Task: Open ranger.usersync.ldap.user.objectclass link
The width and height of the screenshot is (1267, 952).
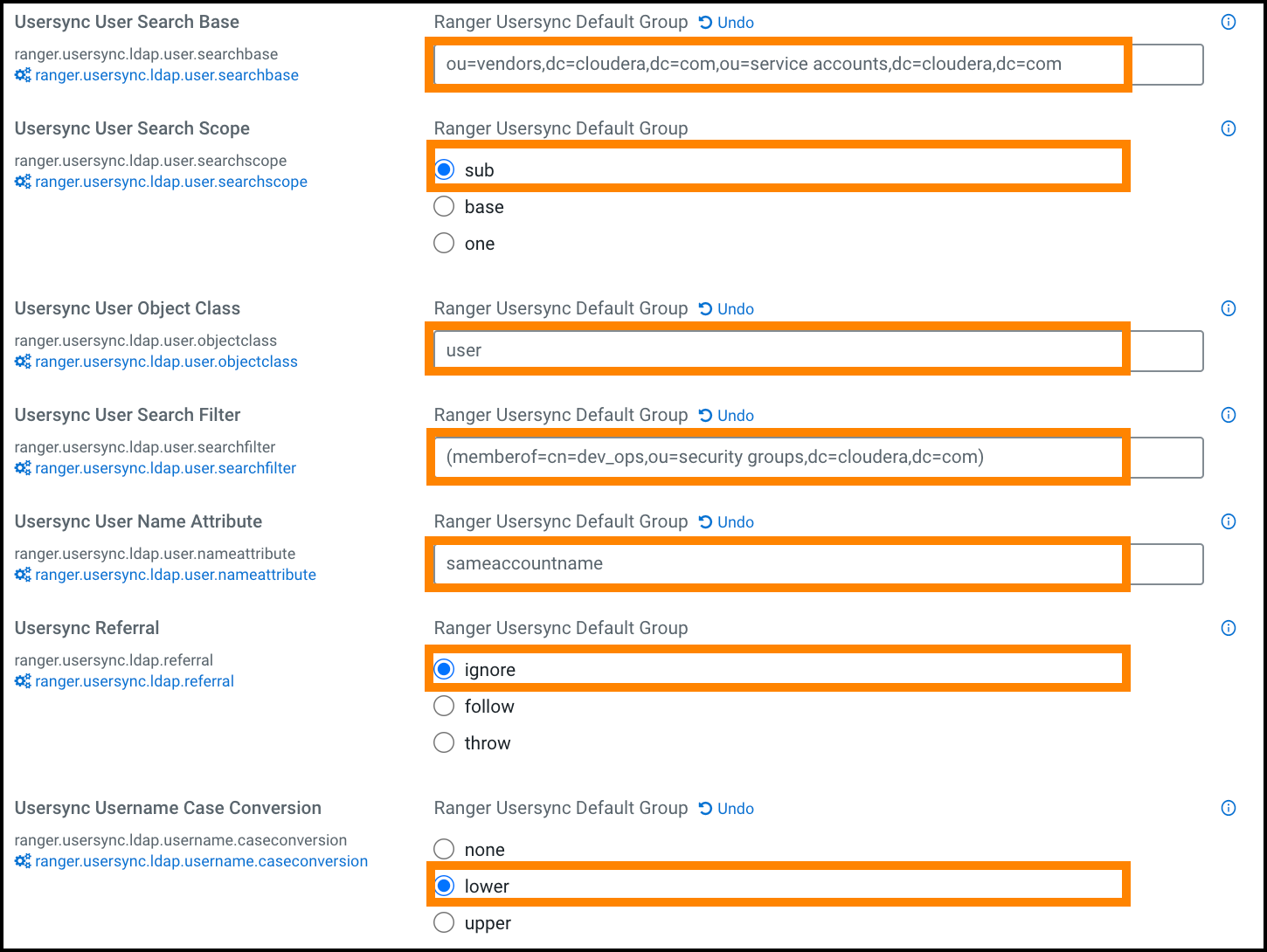Action: point(166,362)
